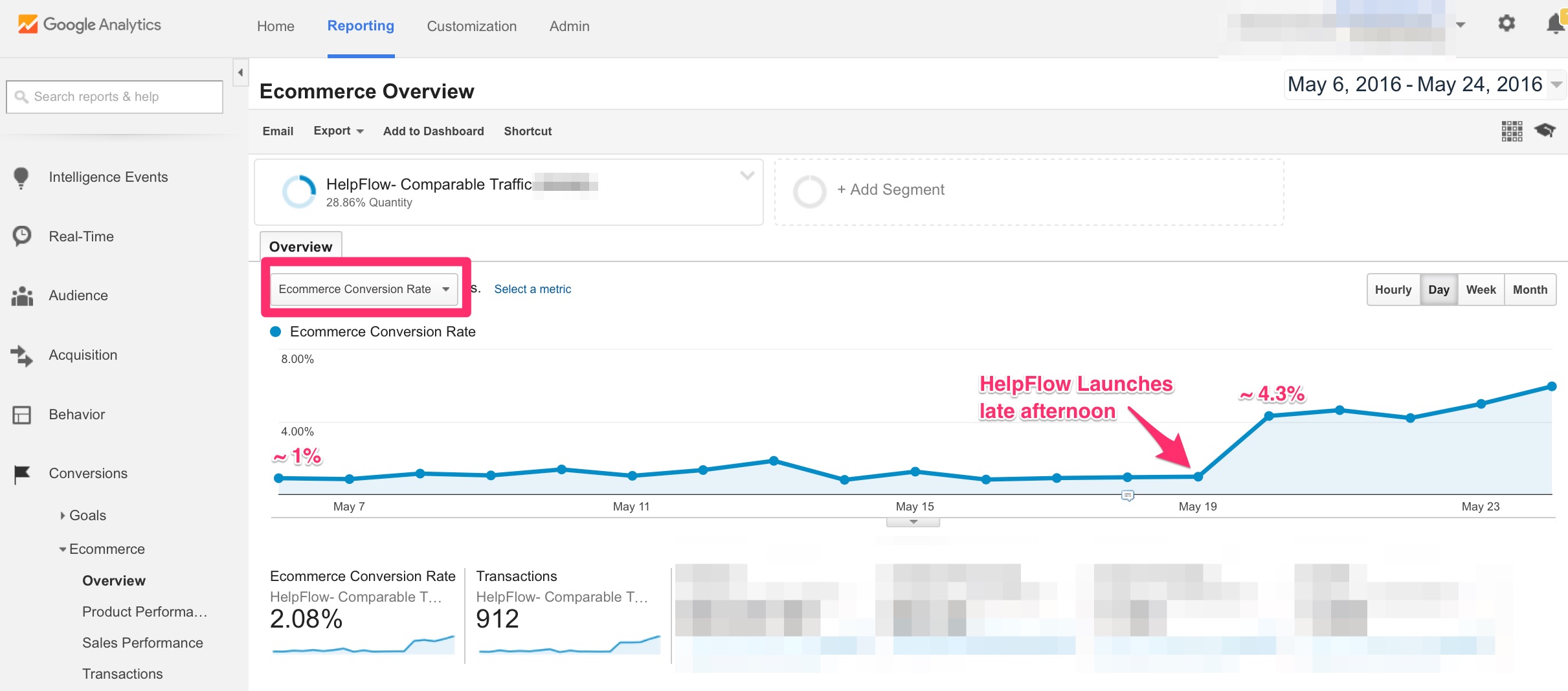
Task: Open the account selector dropdown arrow
Action: click(x=1461, y=25)
